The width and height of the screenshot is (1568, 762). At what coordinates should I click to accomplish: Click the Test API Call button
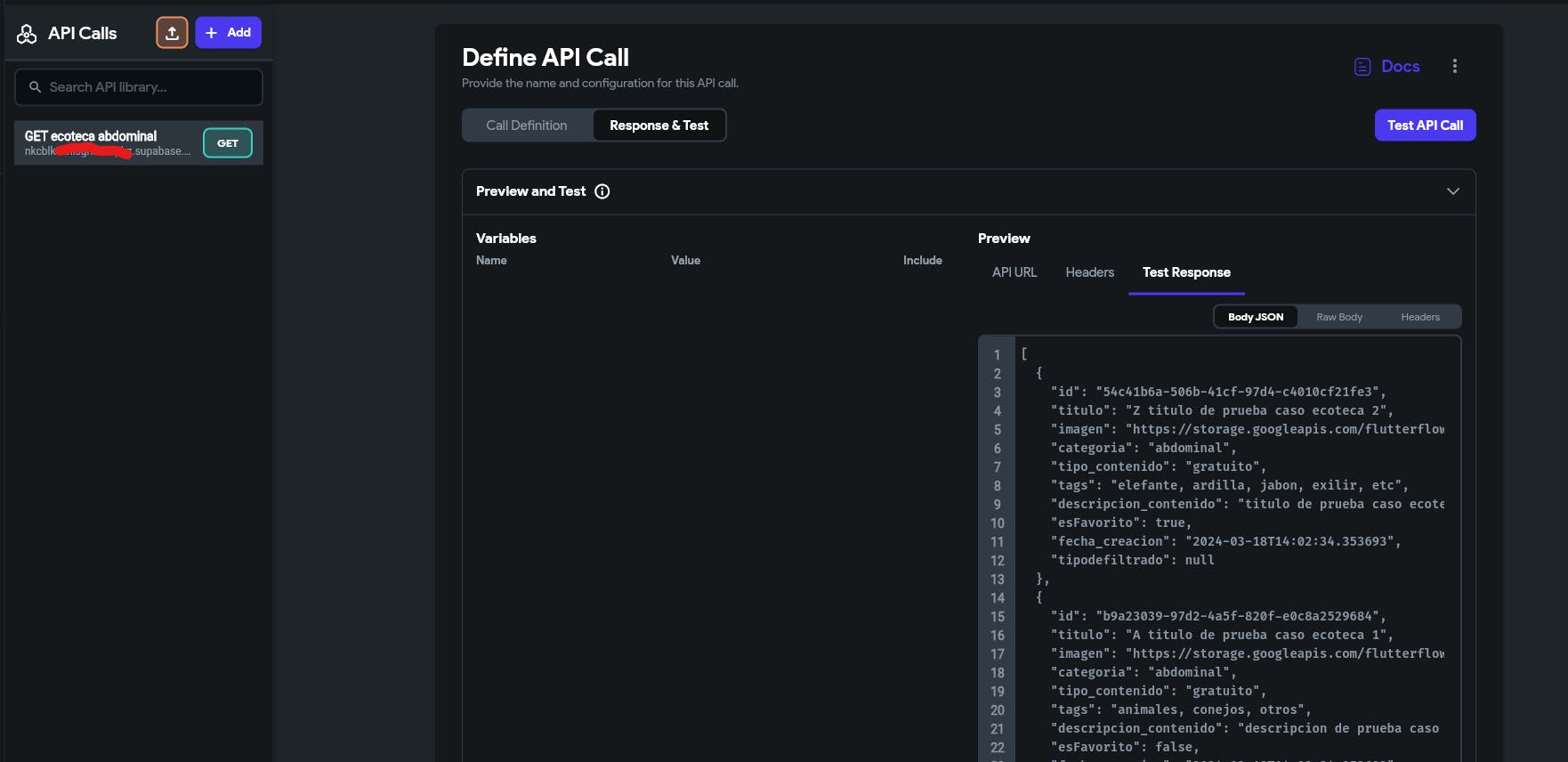(x=1425, y=126)
